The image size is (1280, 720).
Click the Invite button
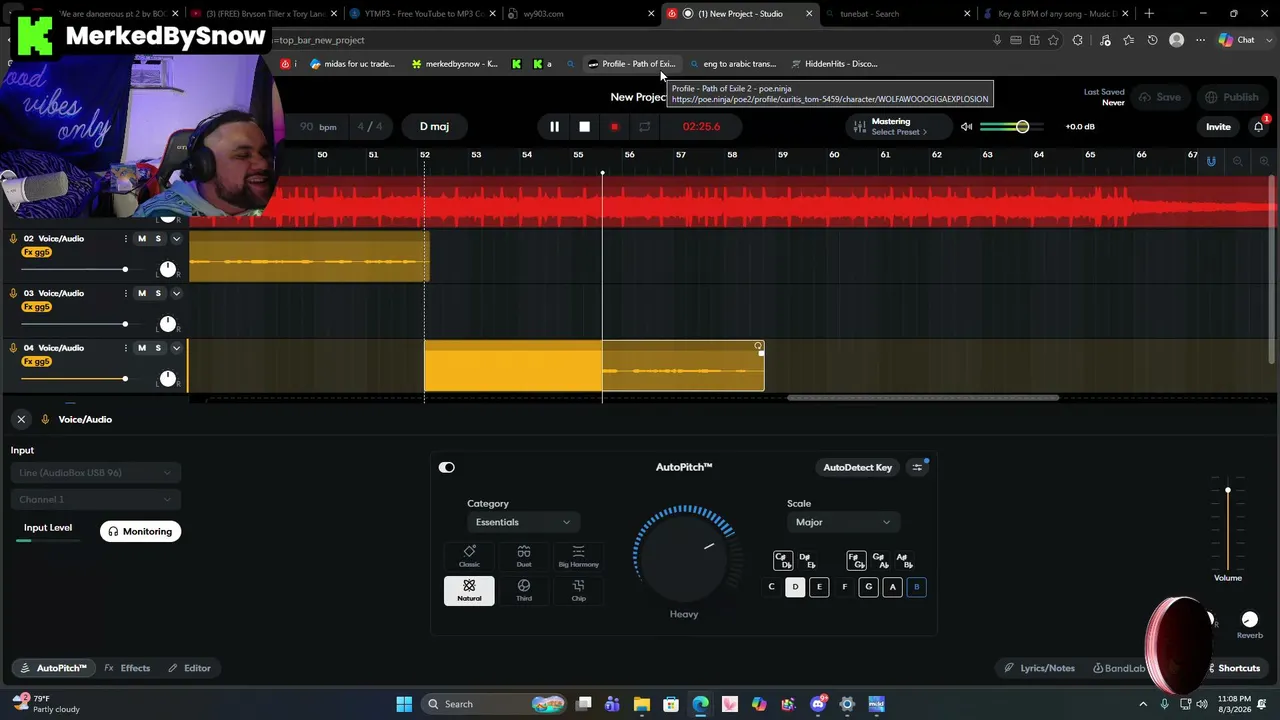tap(1218, 127)
